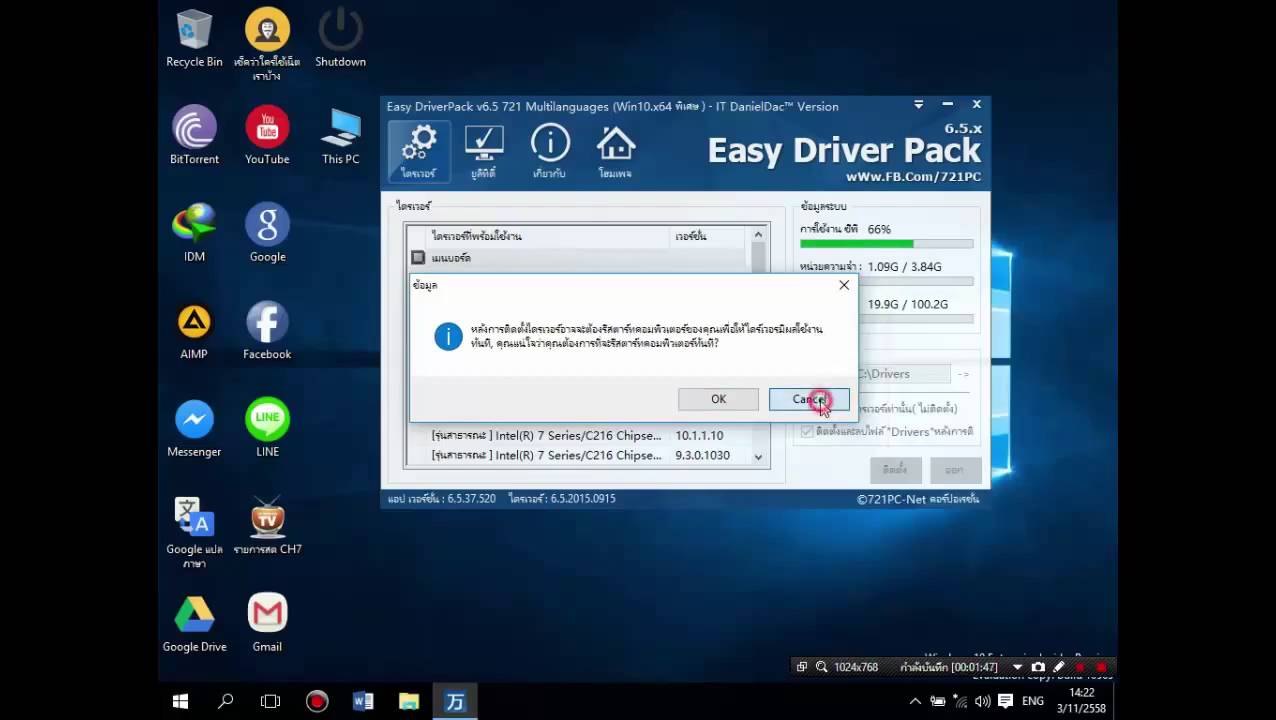Click the exit button in Easy DriverPack

(954, 469)
